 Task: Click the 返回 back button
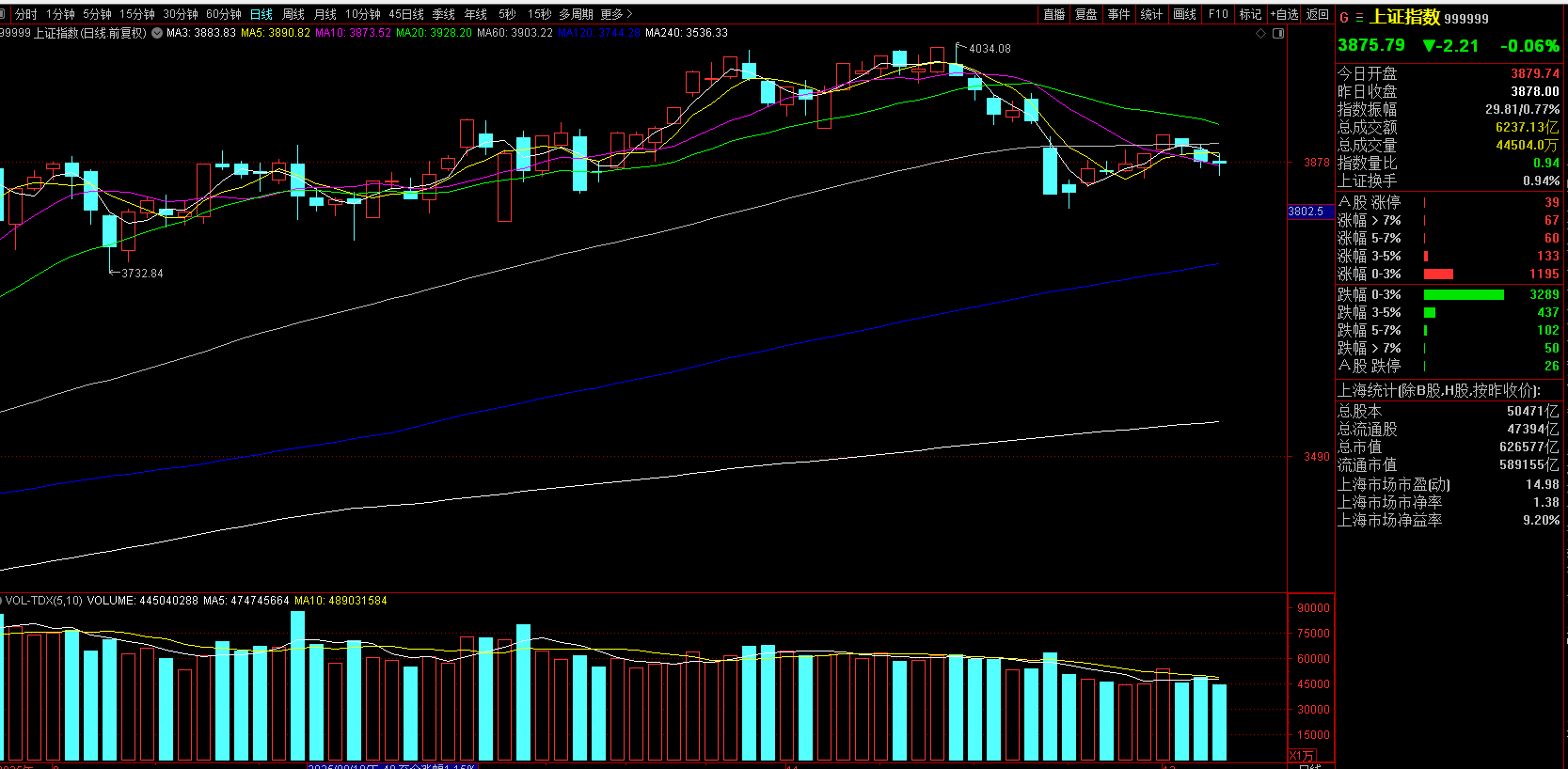click(1318, 14)
